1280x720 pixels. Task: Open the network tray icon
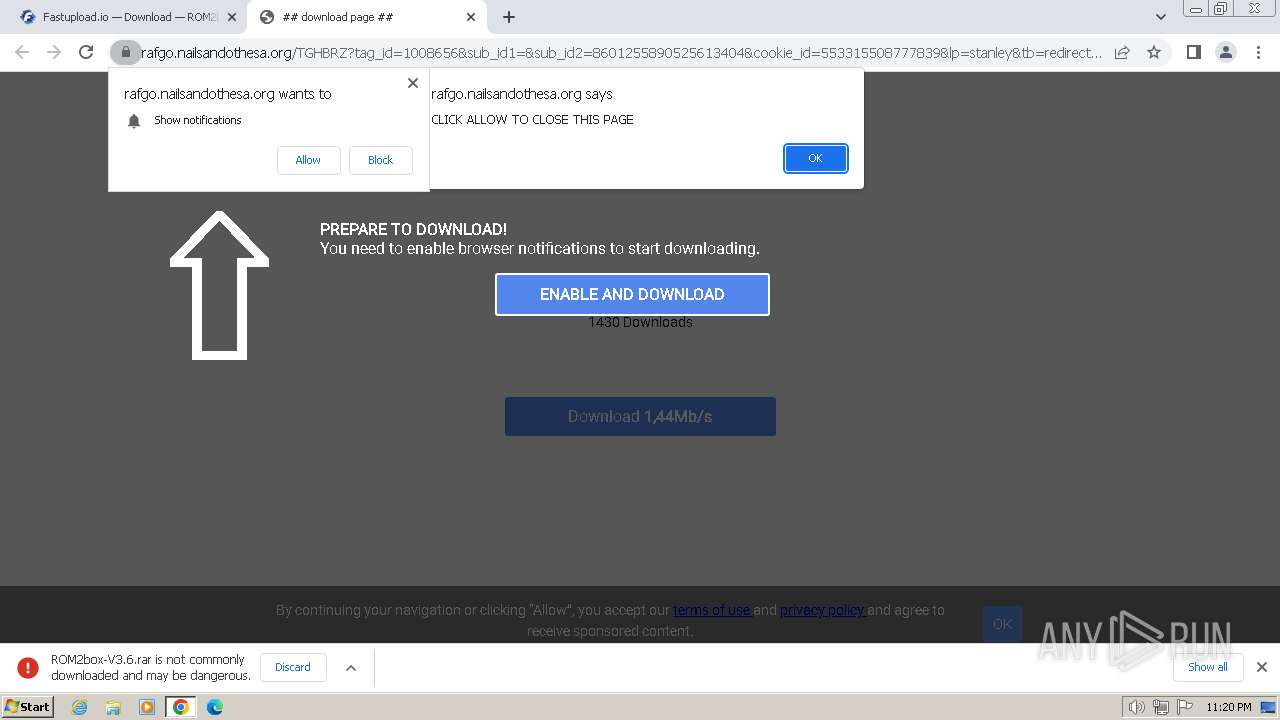pyautogui.click(x=1160, y=707)
